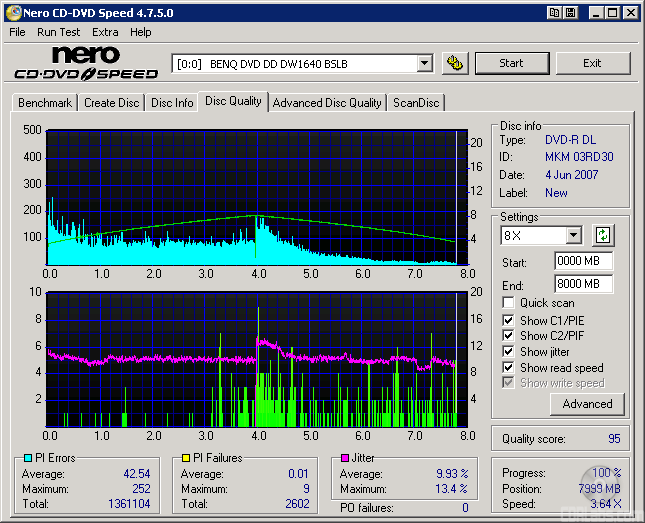This screenshot has width=645, height=523.
Task: Click the app icon in title bar
Action: coord(13,13)
